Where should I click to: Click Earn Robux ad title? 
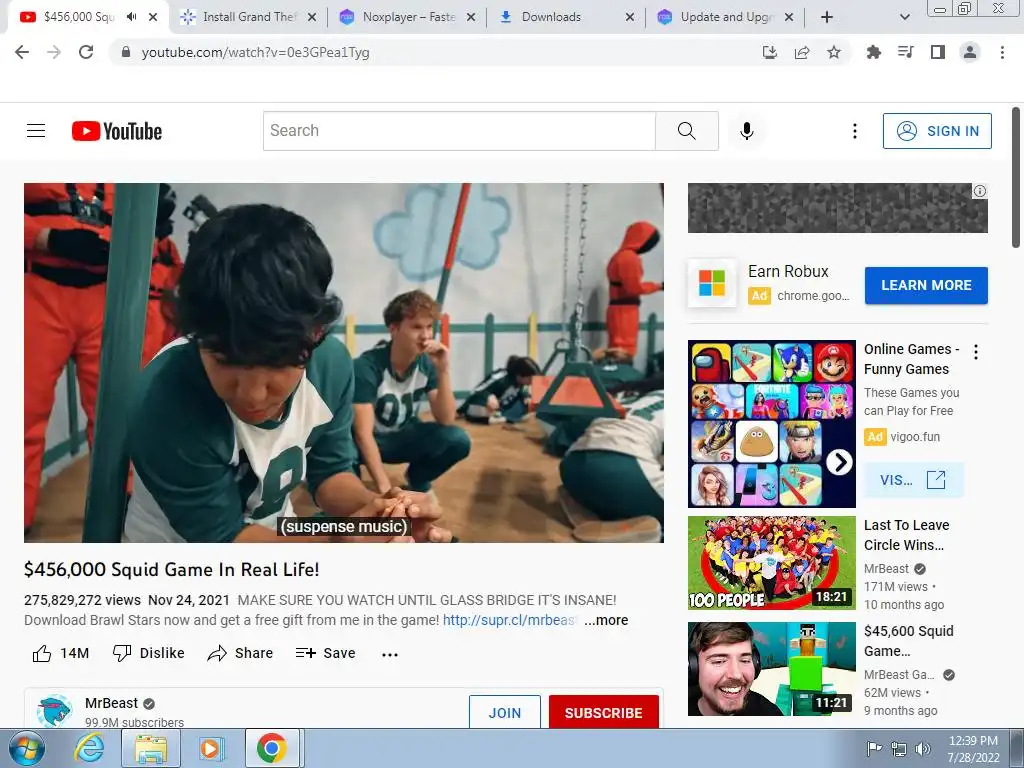(788, 271)
